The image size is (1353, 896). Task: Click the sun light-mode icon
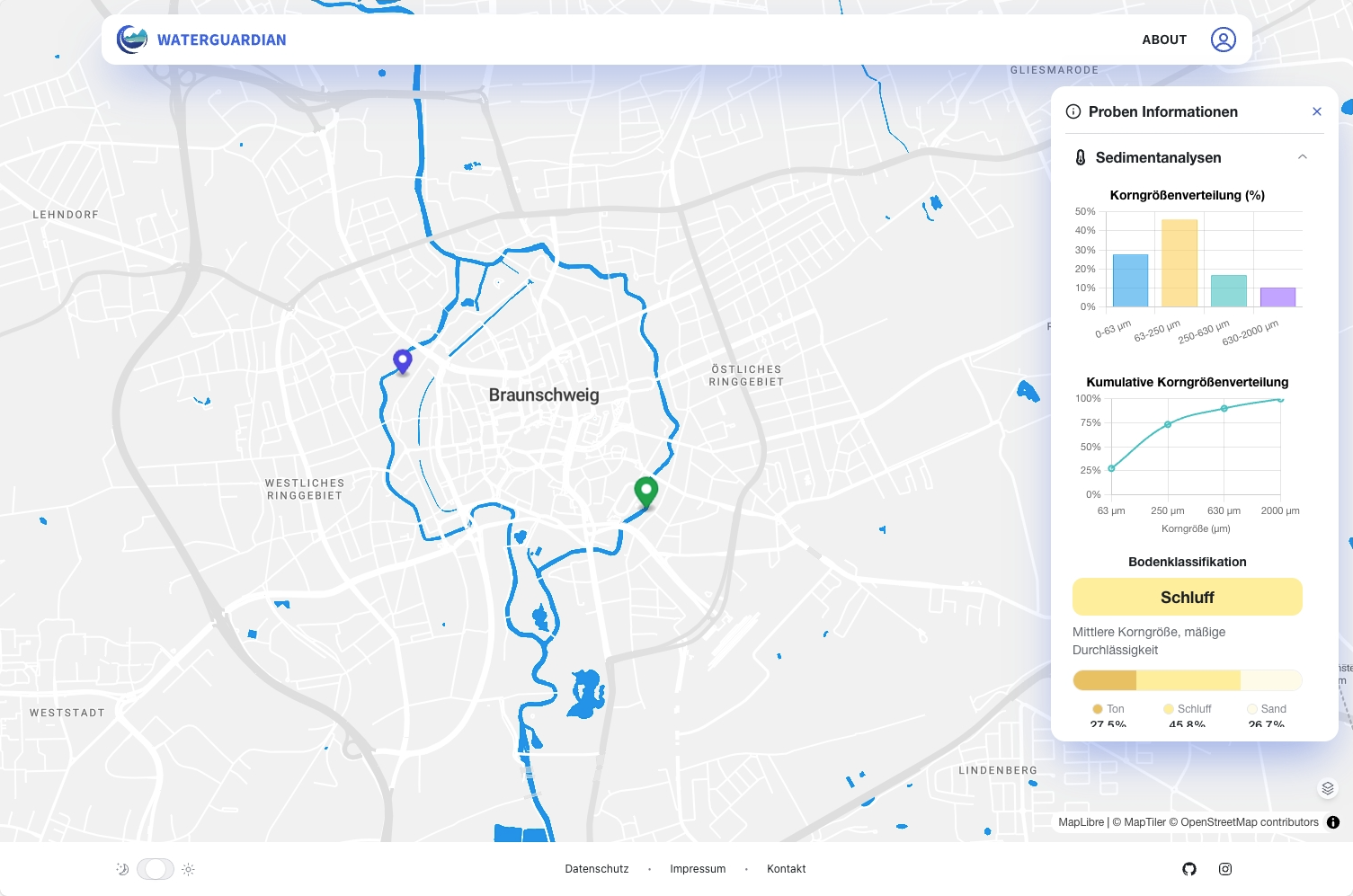(x=188, y=869)
